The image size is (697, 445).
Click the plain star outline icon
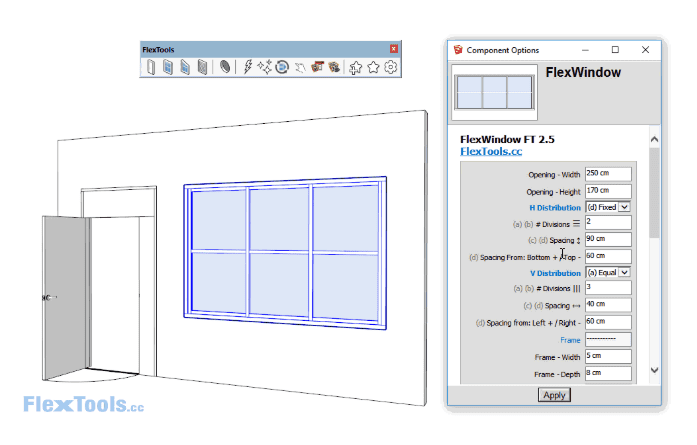coord(373,68)
